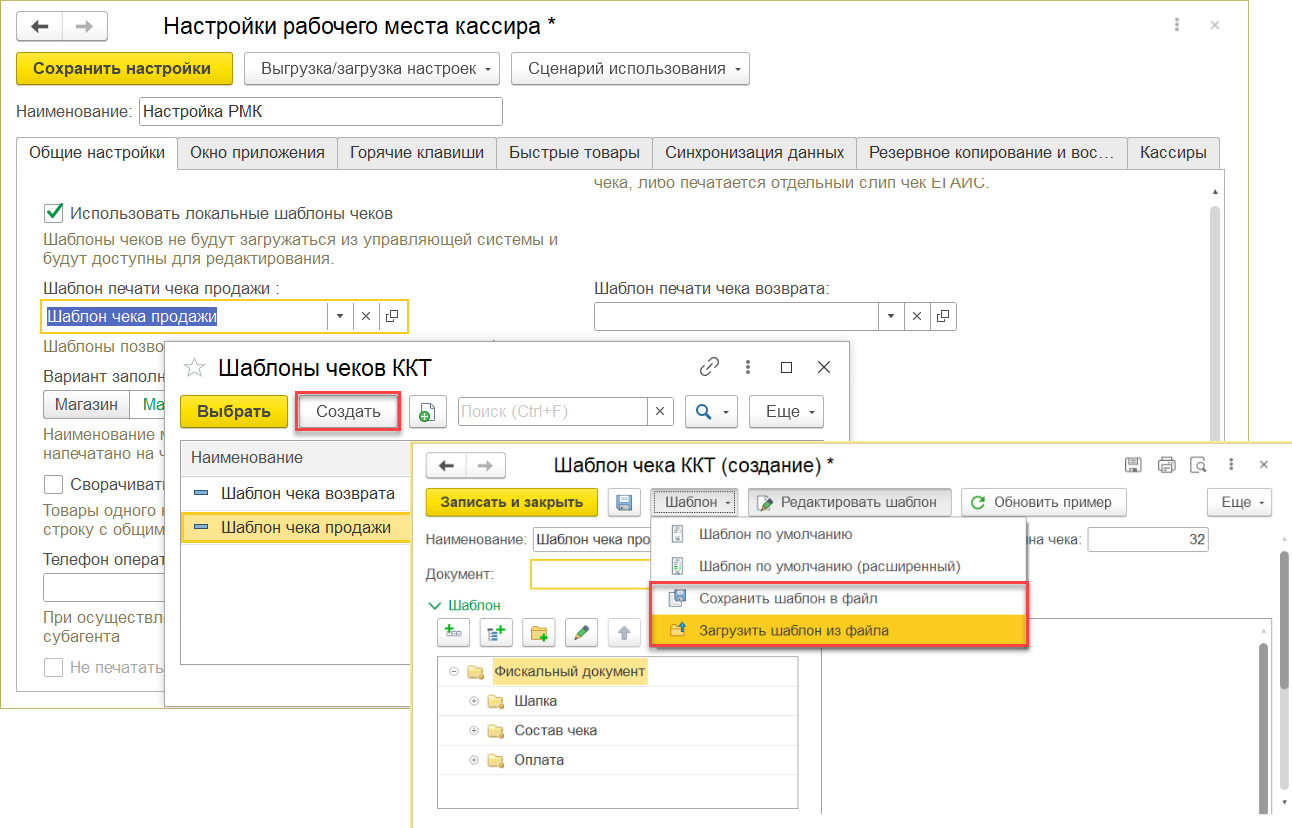1292x828 pixels.
Task: Click the pencil edit icon above the template tree
Action: tap(580, 632)
